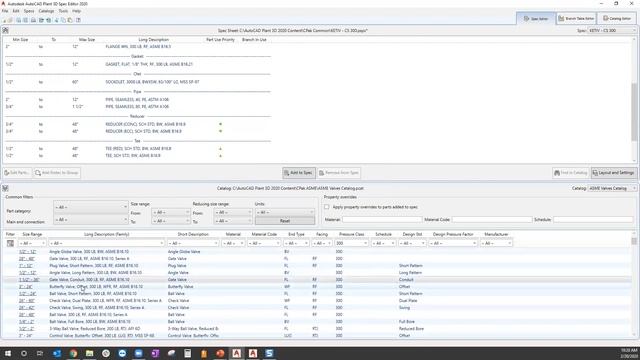Click part use priority marker of REDUCER (ECC)

coord(220,131)
